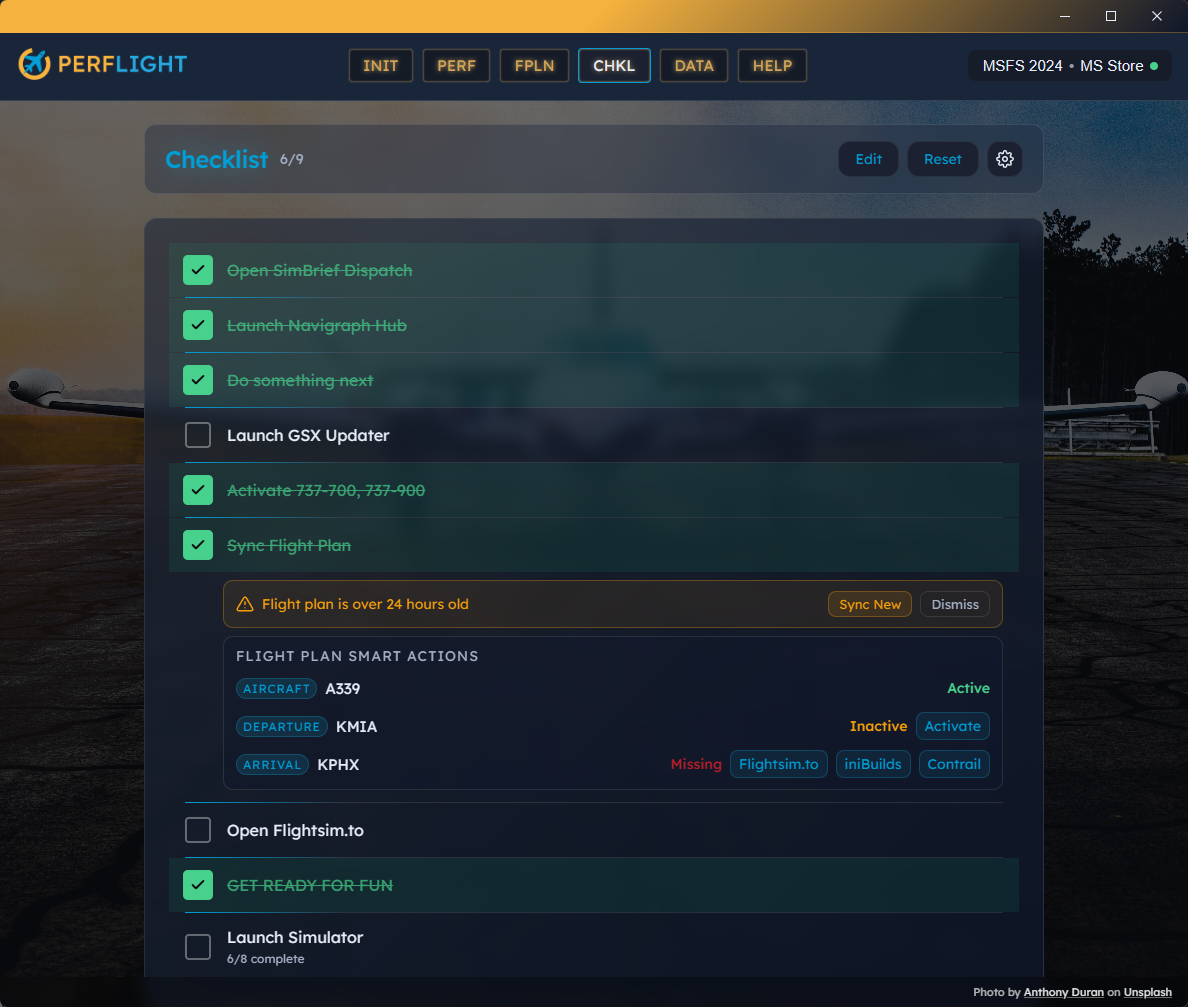The width and height of the screenshot is (1188, 1007).
Task: Open the checklist settings gear
Action: pyautogui.click(x=1004, y=158)
